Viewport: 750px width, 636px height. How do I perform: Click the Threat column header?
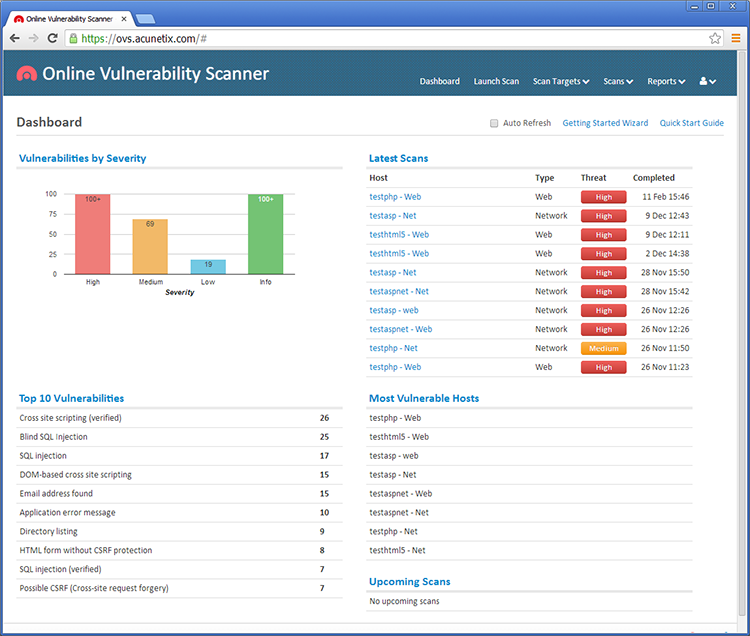point(593,178)
